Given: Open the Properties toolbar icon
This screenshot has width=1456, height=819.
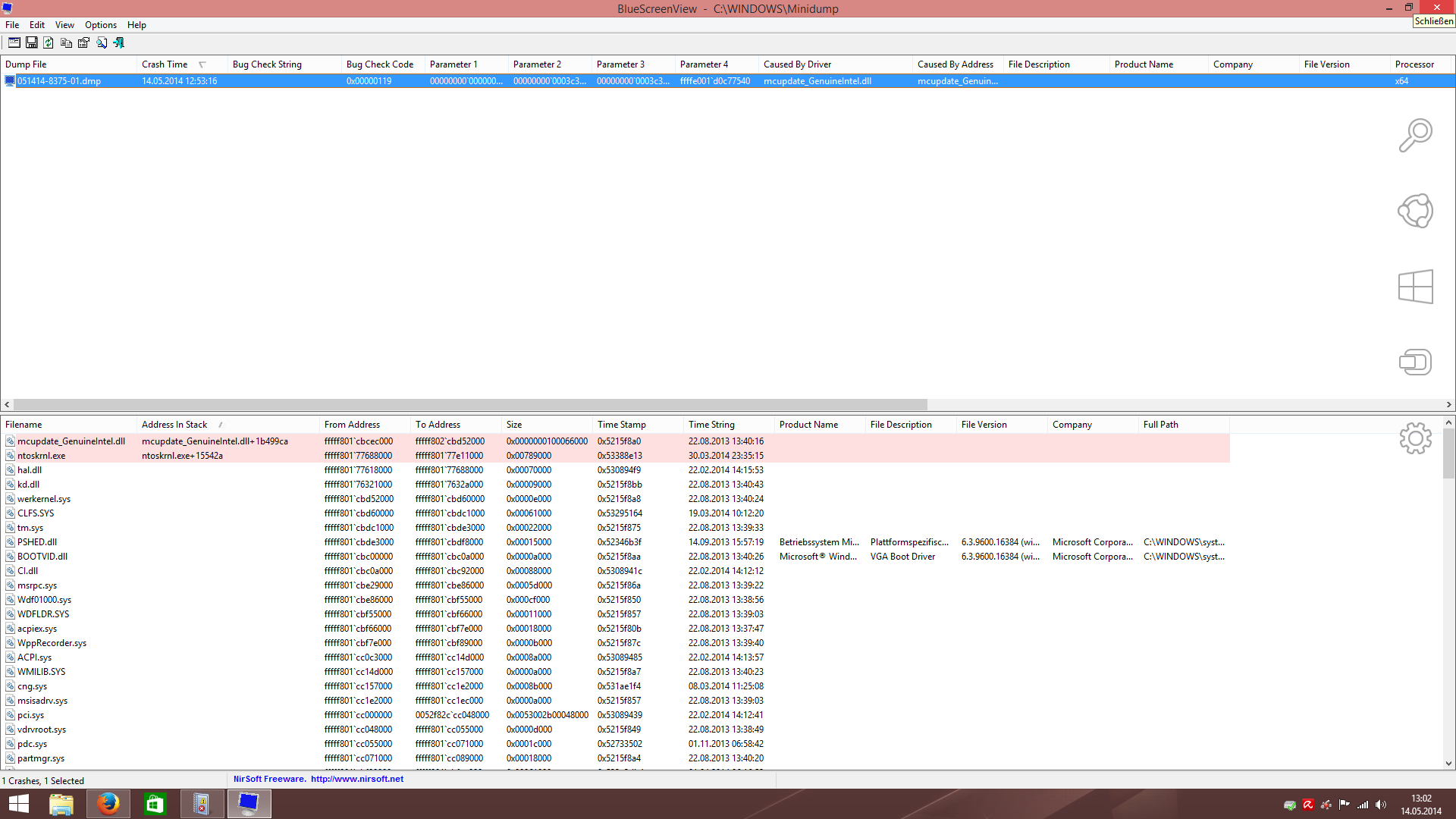Looking at the screenshot, I should [83, 43].
